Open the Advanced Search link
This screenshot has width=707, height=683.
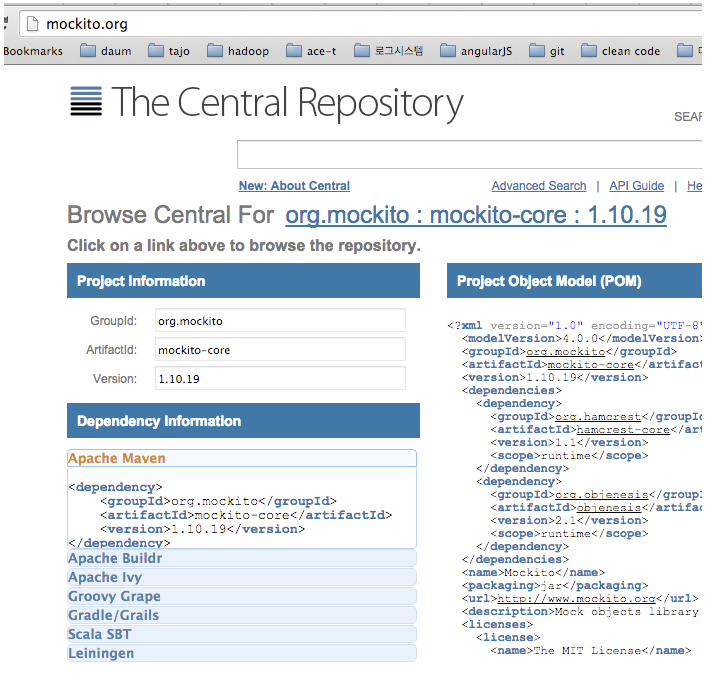(539, 186)
